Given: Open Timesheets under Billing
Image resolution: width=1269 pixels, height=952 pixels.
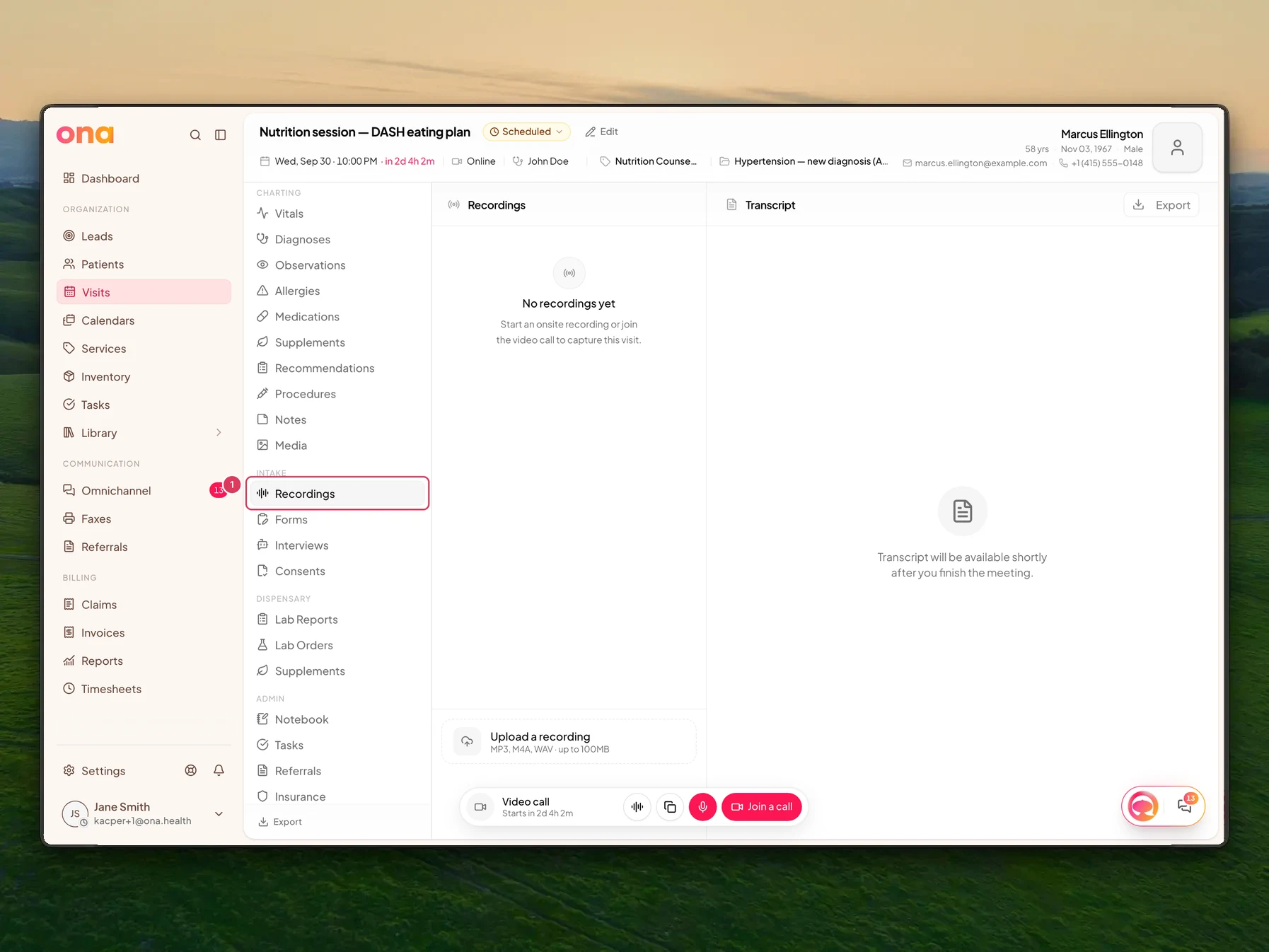Looking at the screenshot, I should click(x=144, y=689).
